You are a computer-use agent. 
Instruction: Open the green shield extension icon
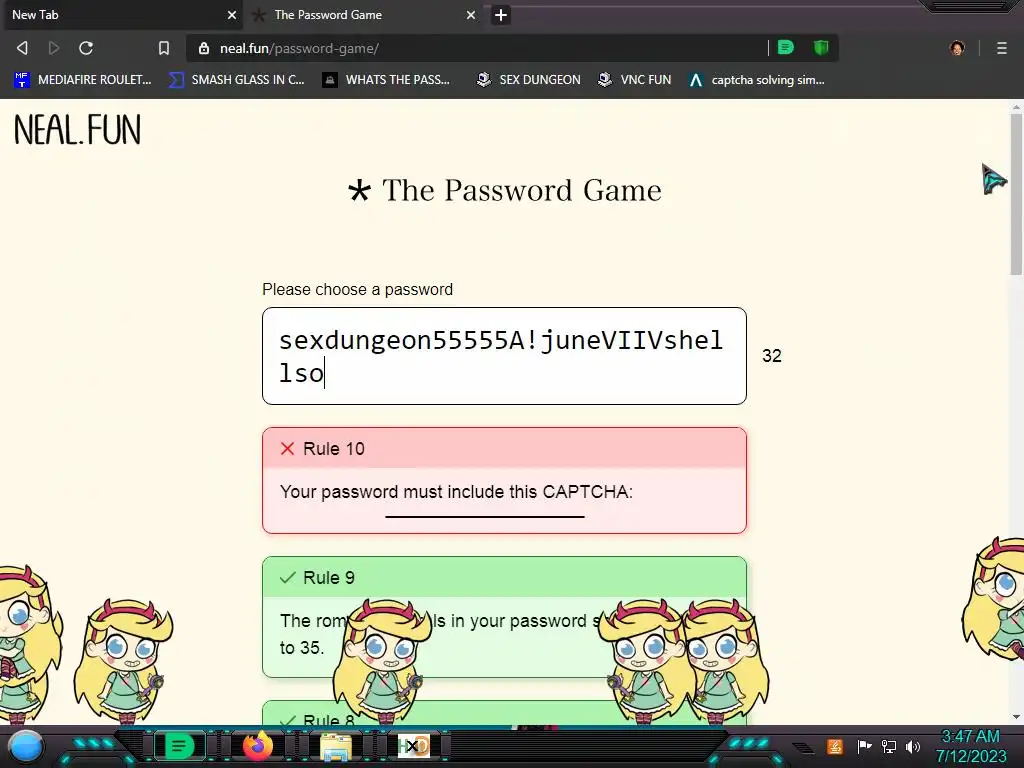821,48
